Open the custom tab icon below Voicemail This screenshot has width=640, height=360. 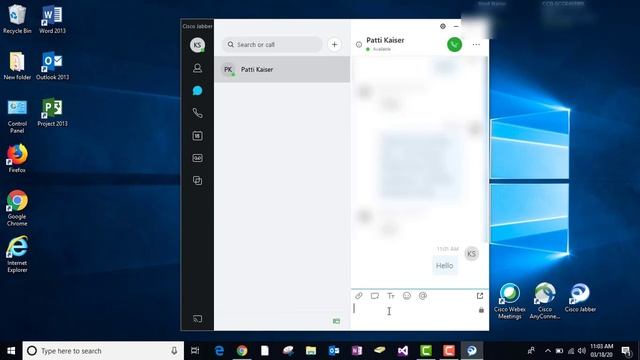(x=197, y=180)
